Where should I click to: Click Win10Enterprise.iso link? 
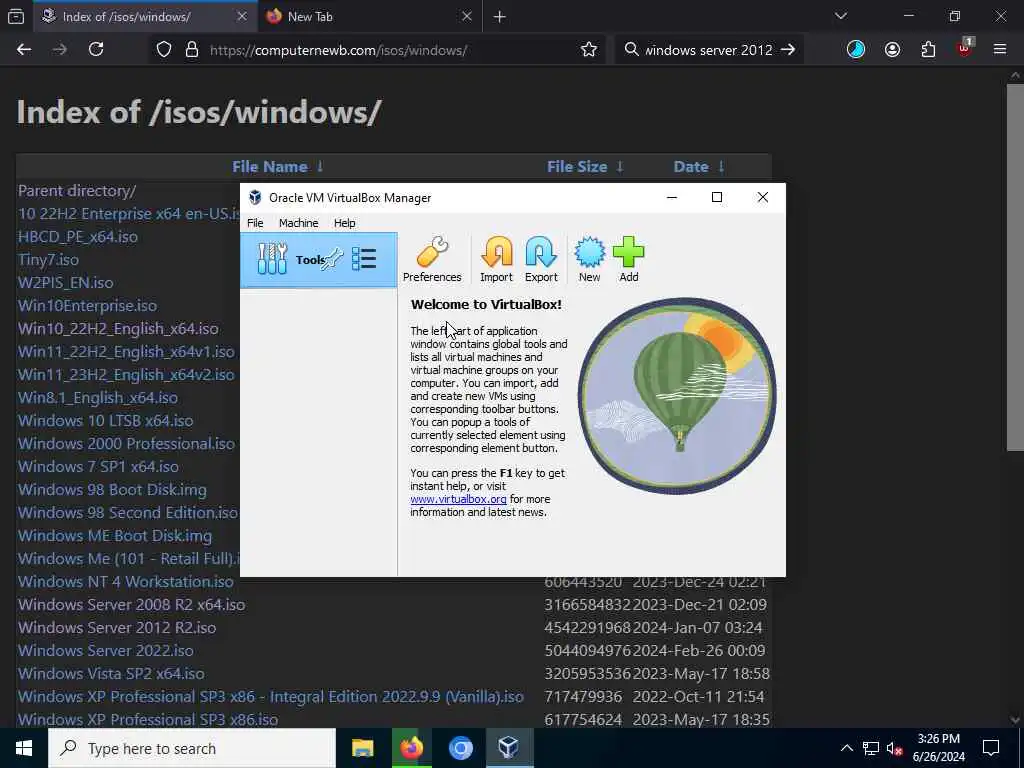pos(87,306)
